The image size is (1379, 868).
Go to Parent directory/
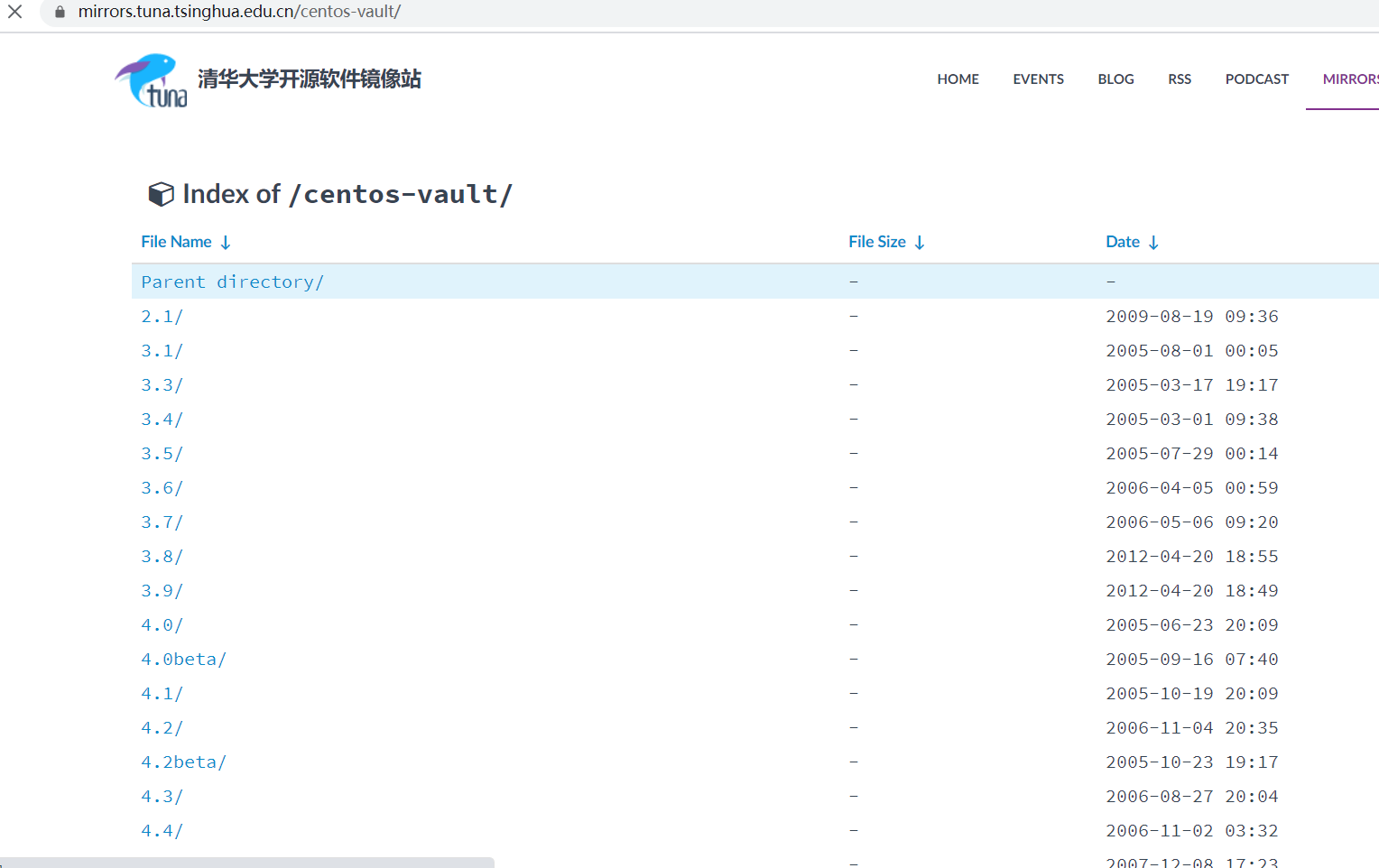[x=232, y=282]
